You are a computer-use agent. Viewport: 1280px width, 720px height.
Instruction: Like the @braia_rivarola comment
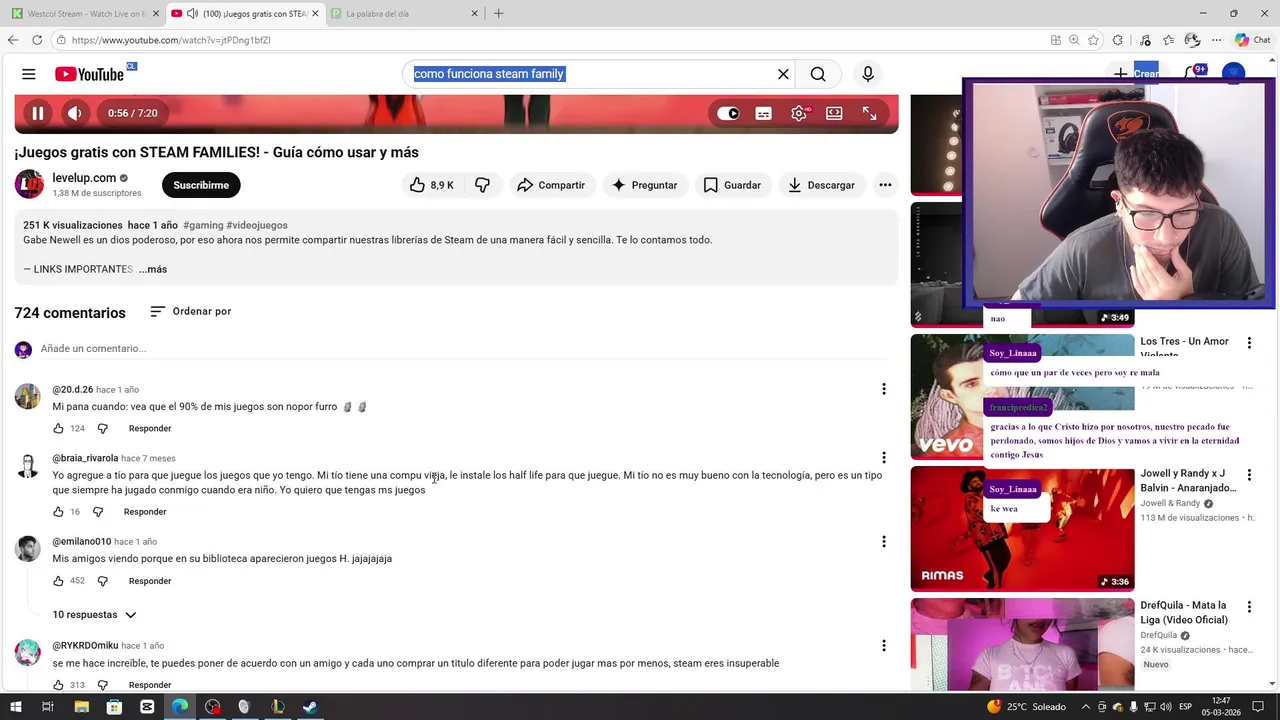point(58,511)
